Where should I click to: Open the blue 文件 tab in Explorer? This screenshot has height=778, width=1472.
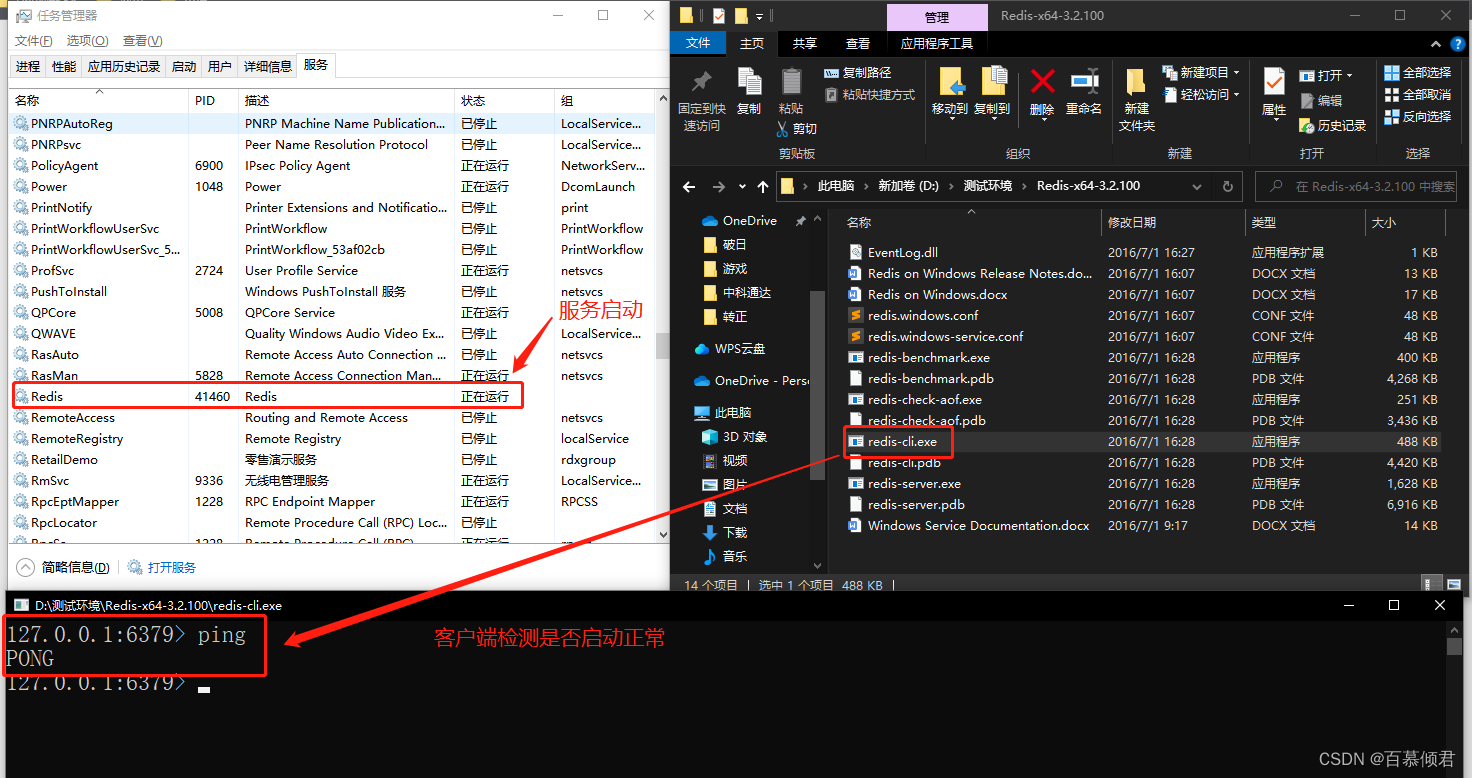698,44
